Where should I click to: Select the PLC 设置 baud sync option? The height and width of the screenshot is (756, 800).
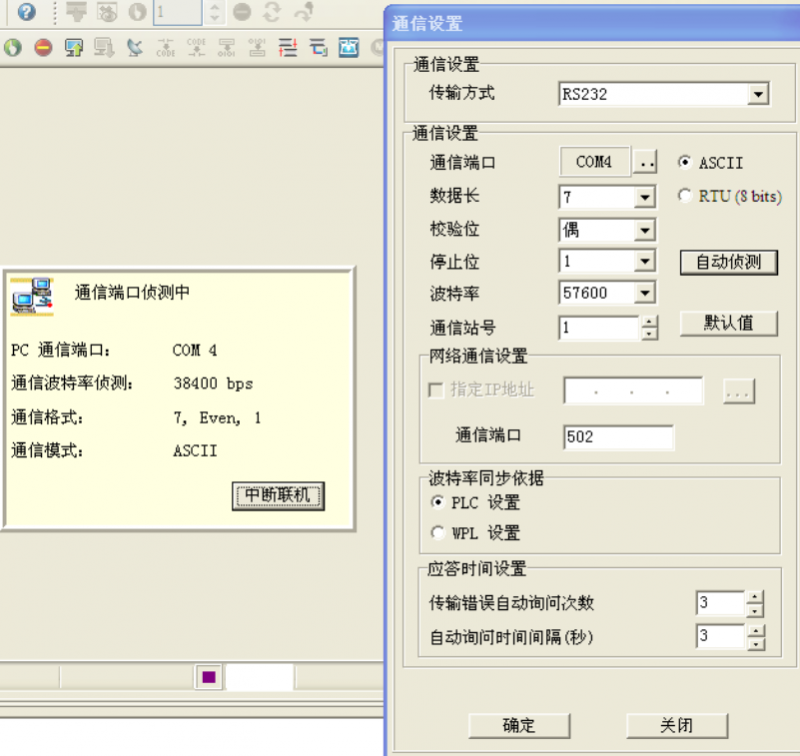coord(437,502)
